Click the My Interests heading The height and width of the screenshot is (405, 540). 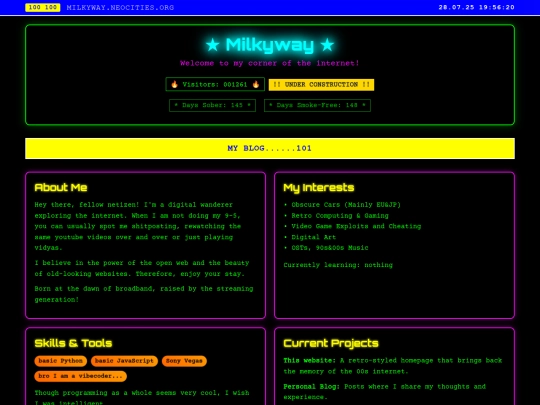(x=319, y=187)
